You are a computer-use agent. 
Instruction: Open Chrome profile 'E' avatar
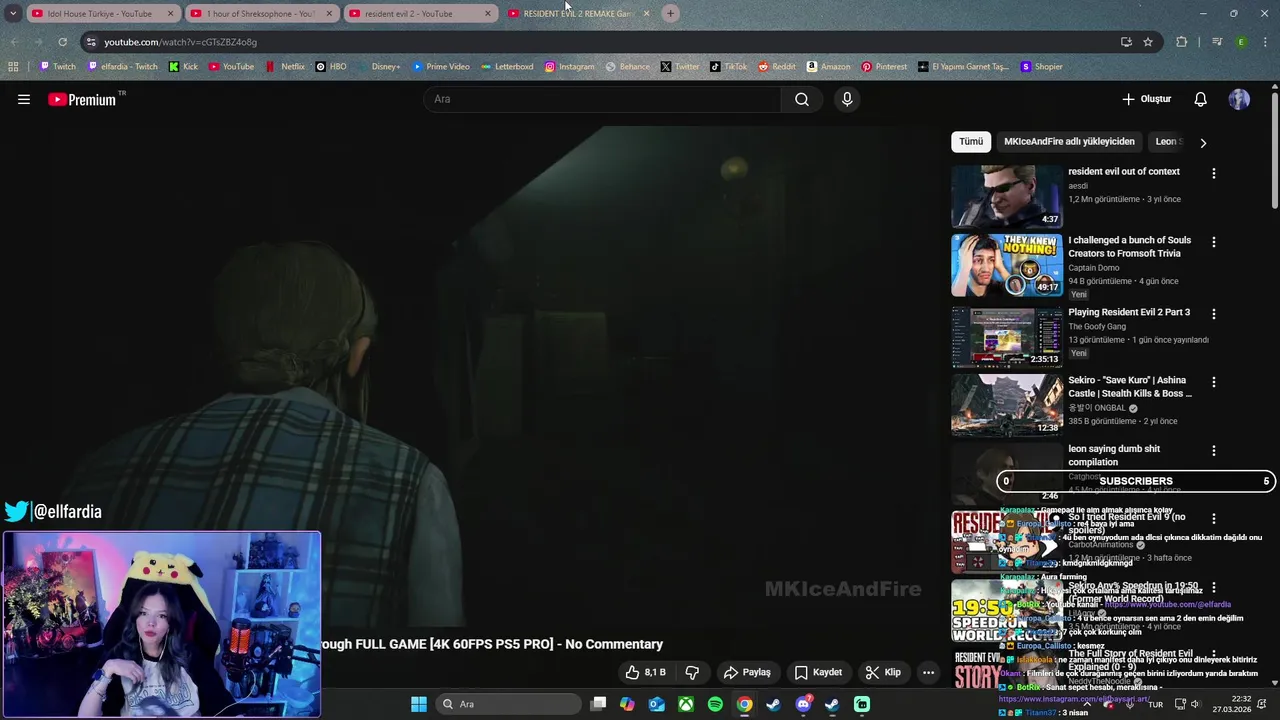click(1241, 42)
